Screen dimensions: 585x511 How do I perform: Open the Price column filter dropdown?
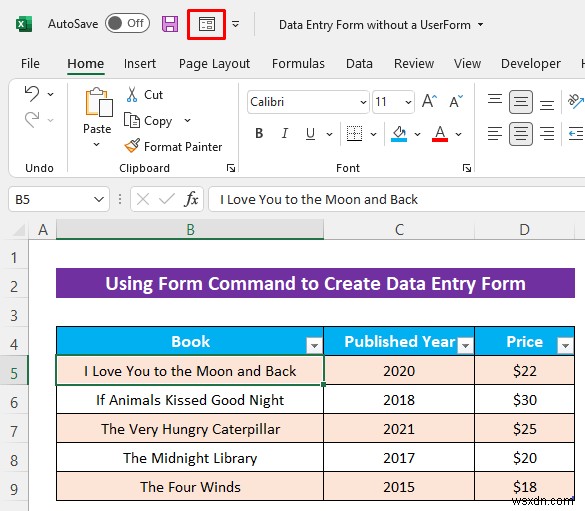tap(565, 345)
